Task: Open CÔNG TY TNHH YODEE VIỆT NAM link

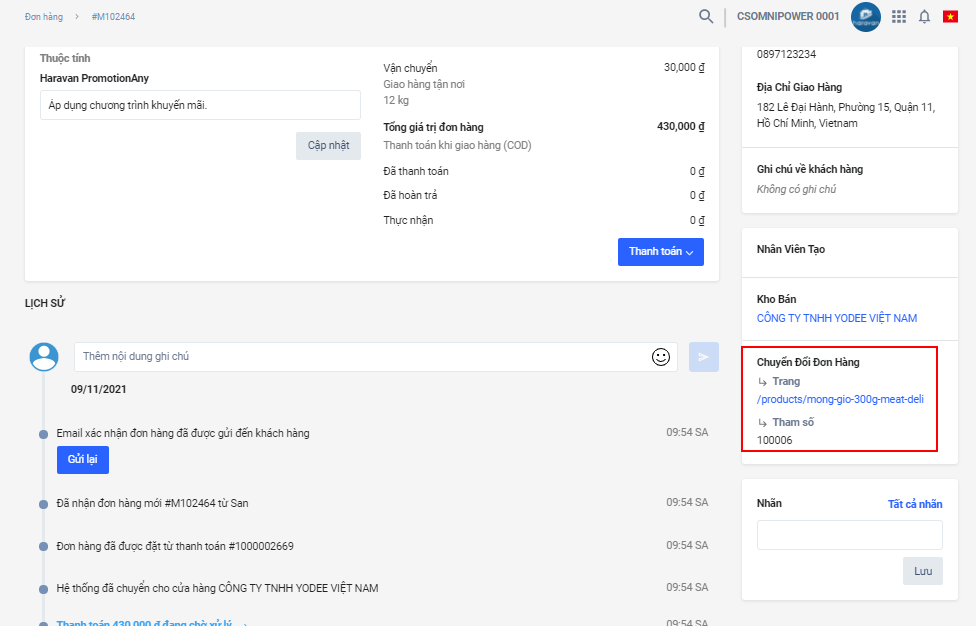Action: click(836, 318)
